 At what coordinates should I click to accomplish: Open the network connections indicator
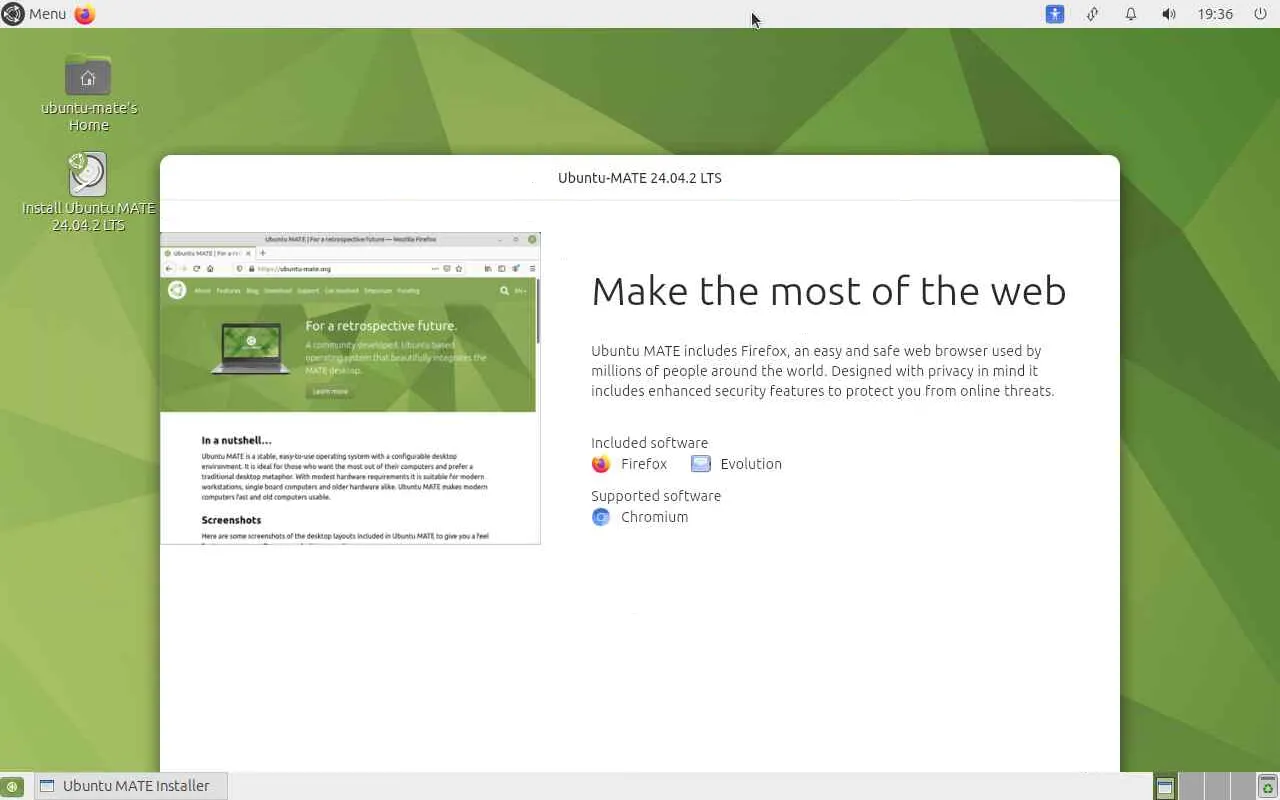click(1093, 14)
